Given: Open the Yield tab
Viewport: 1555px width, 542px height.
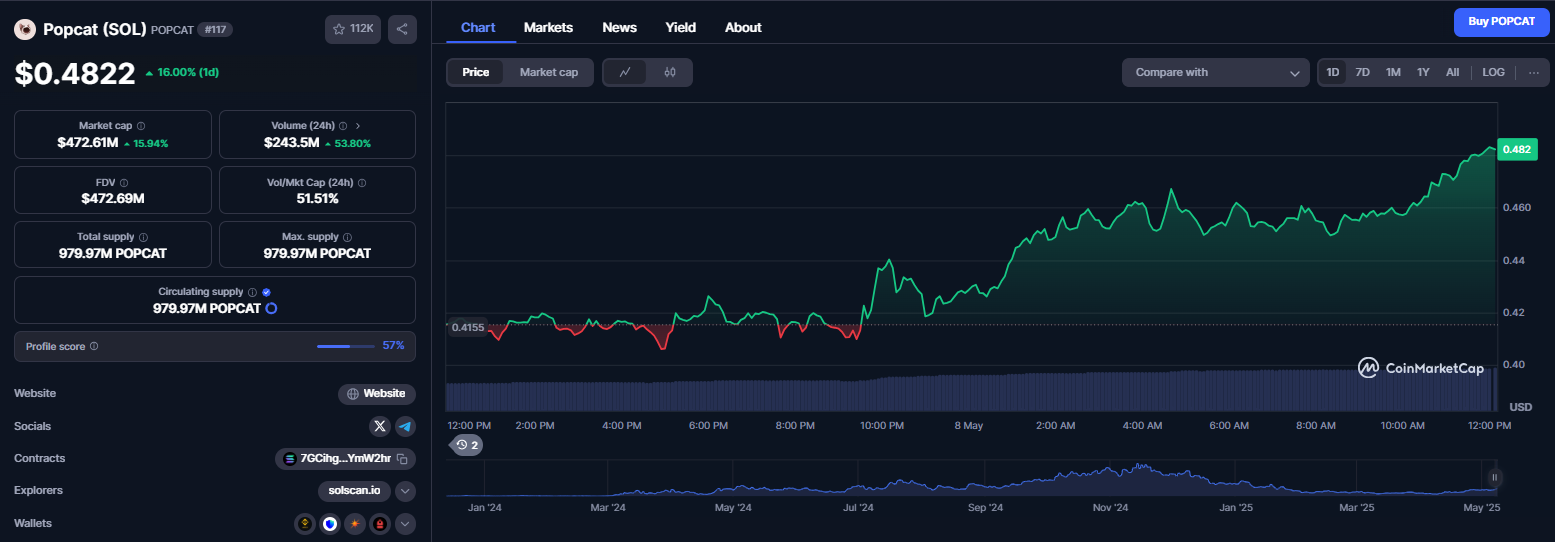Looking at the screenshot, I should (x=681, y=27).
